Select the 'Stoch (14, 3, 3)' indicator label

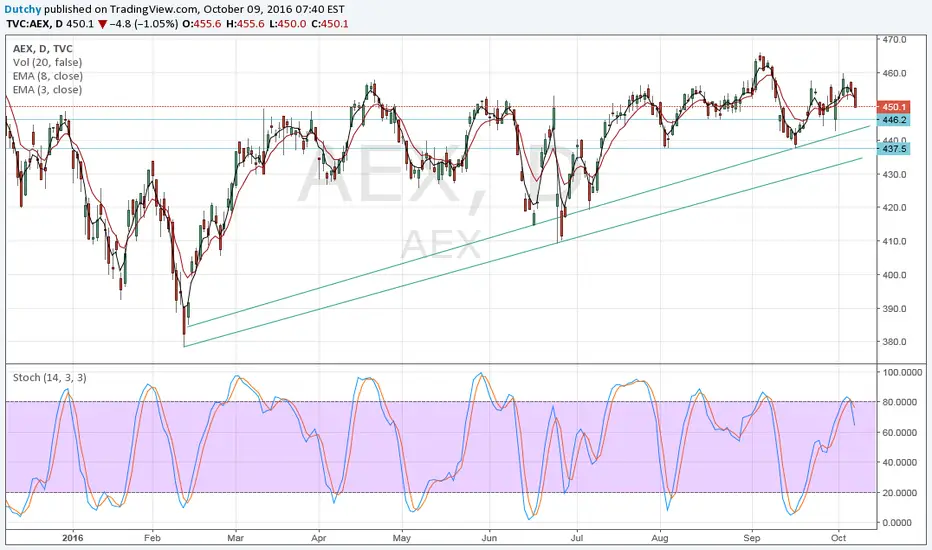[50, 378]
